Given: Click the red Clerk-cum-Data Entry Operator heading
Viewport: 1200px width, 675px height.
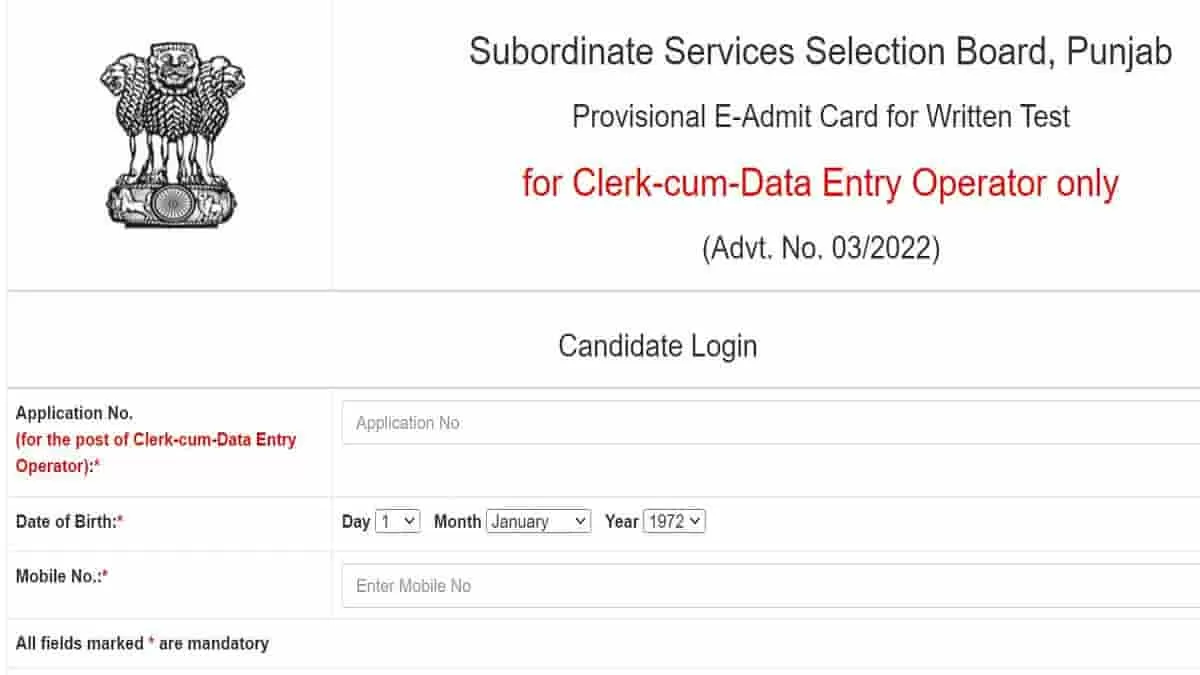Looking at the screenshot, I should click(819, 183).
